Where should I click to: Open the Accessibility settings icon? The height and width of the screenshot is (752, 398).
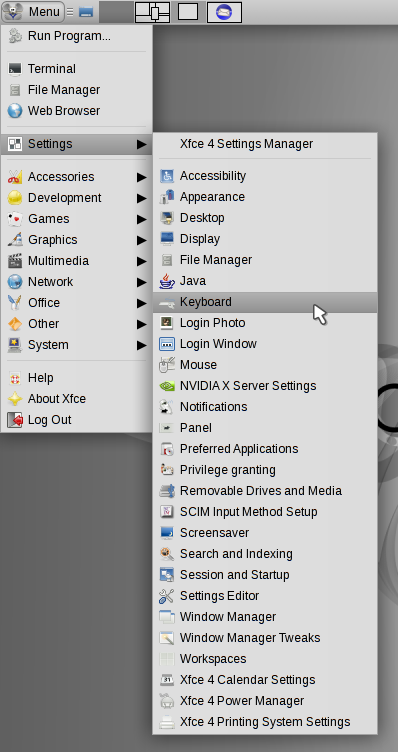click(167, 176)
